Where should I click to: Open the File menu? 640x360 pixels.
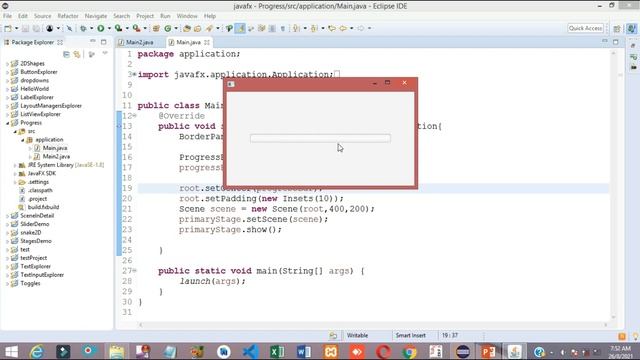point(7,16)
